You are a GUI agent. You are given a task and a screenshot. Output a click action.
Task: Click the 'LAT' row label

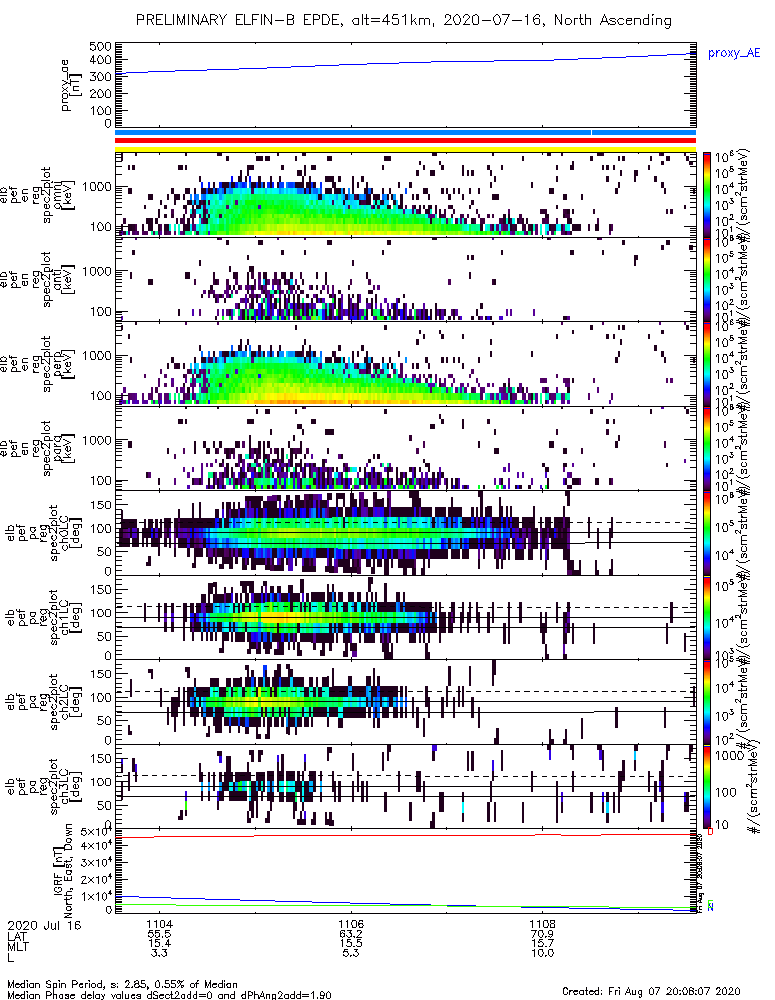pyautogui.click(x=17, y=936)
